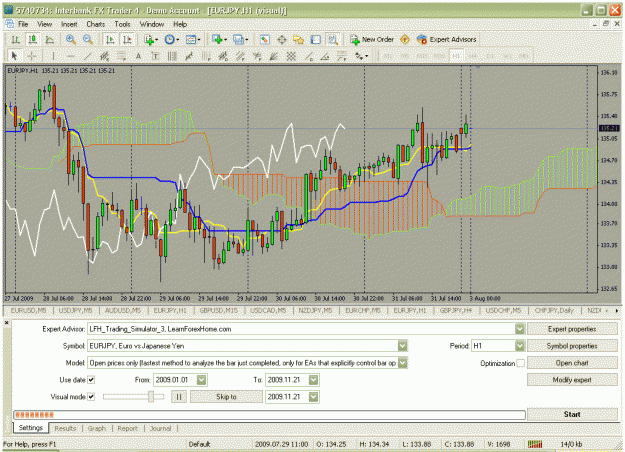Image resolution: width=625 pixels, height=452 pixels.
Task: Select the arrow cursor tool
Action: click(15, 56)
